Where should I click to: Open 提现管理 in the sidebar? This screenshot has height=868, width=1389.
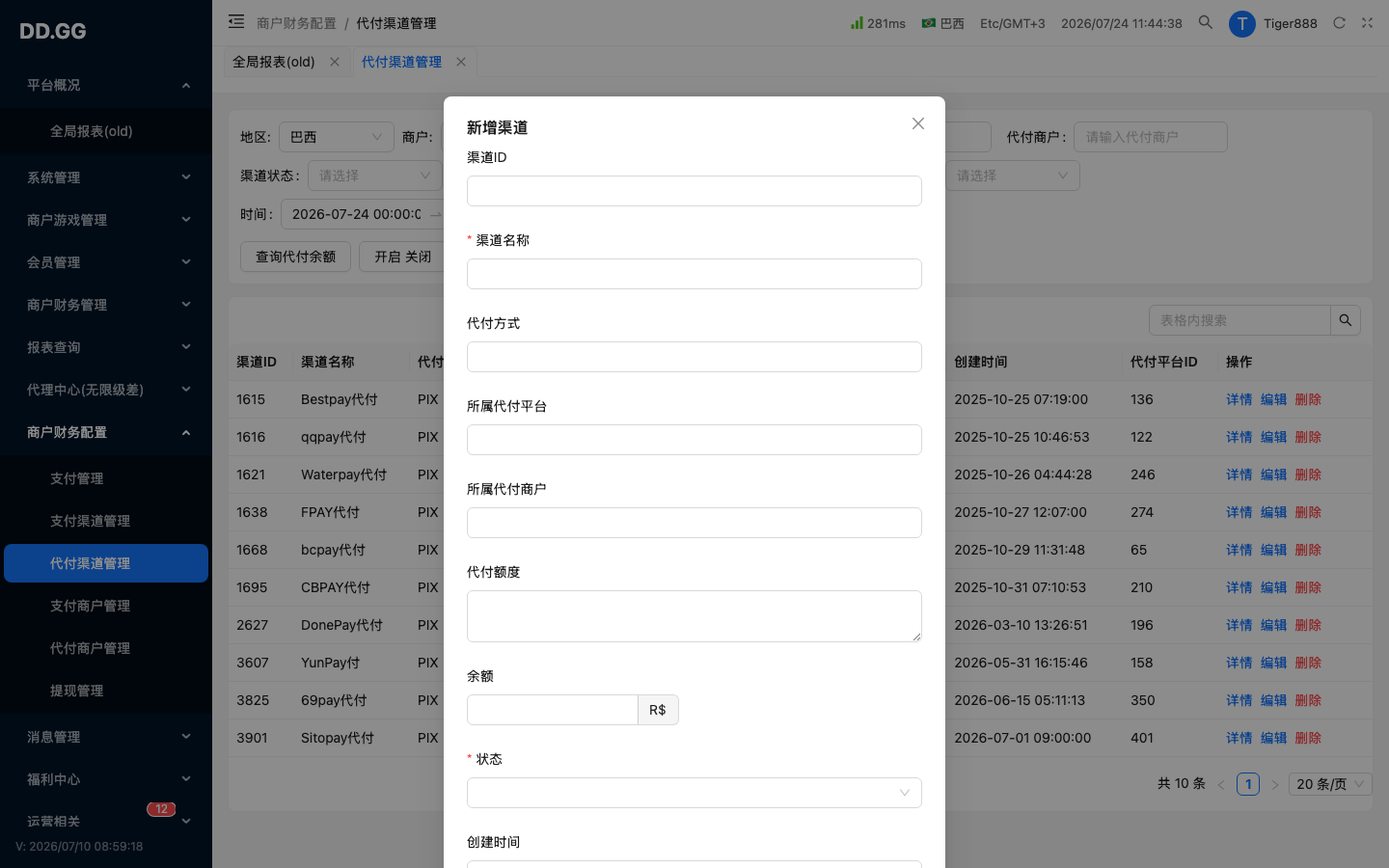(106, 691)
